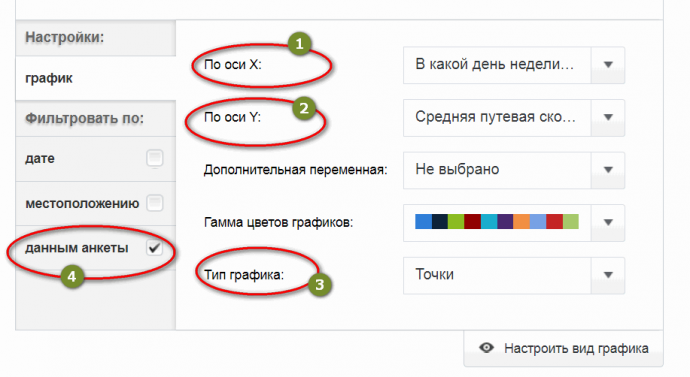Open the «По оси Y» dropdown arrow
Viewport: 690px width, 377px height.
608,117
